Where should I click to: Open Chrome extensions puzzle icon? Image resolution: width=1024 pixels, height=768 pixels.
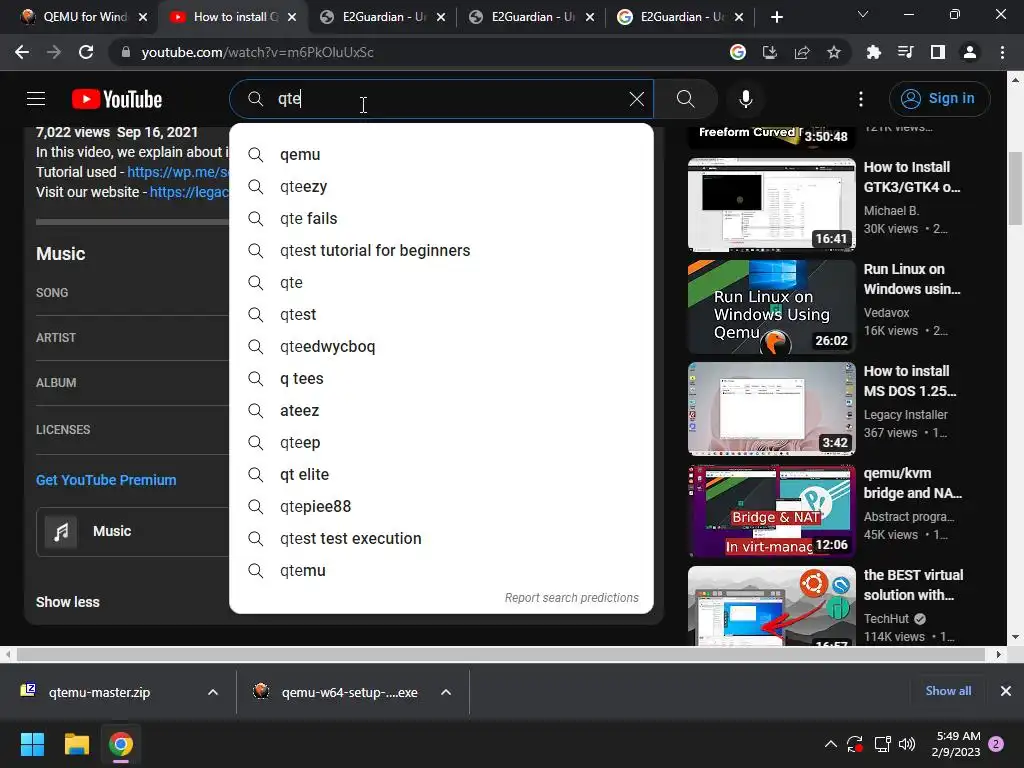click(x=874, y=52)
